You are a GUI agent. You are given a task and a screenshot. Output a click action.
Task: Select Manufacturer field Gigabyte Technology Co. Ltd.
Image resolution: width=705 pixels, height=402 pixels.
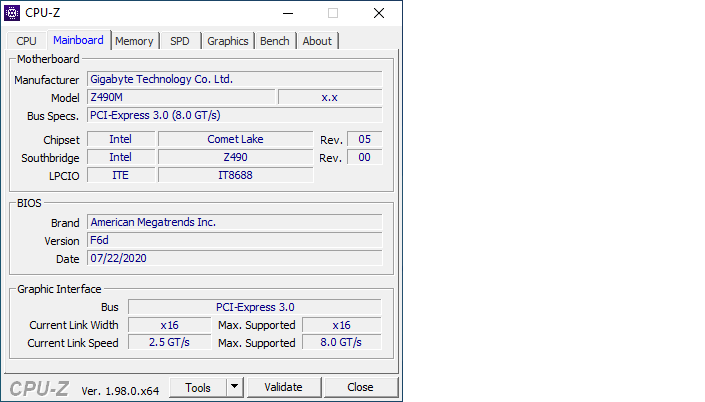pos(235,79)
